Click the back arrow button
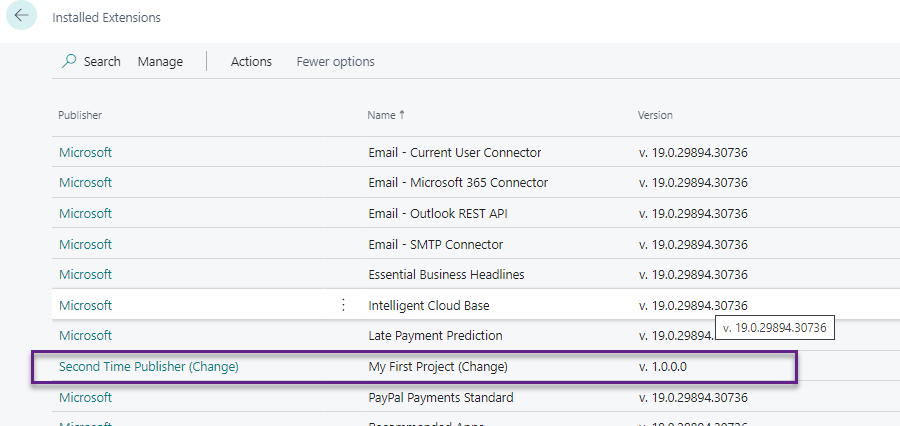The width and height of the screenshot is (900, 426). tap(22, 16)
